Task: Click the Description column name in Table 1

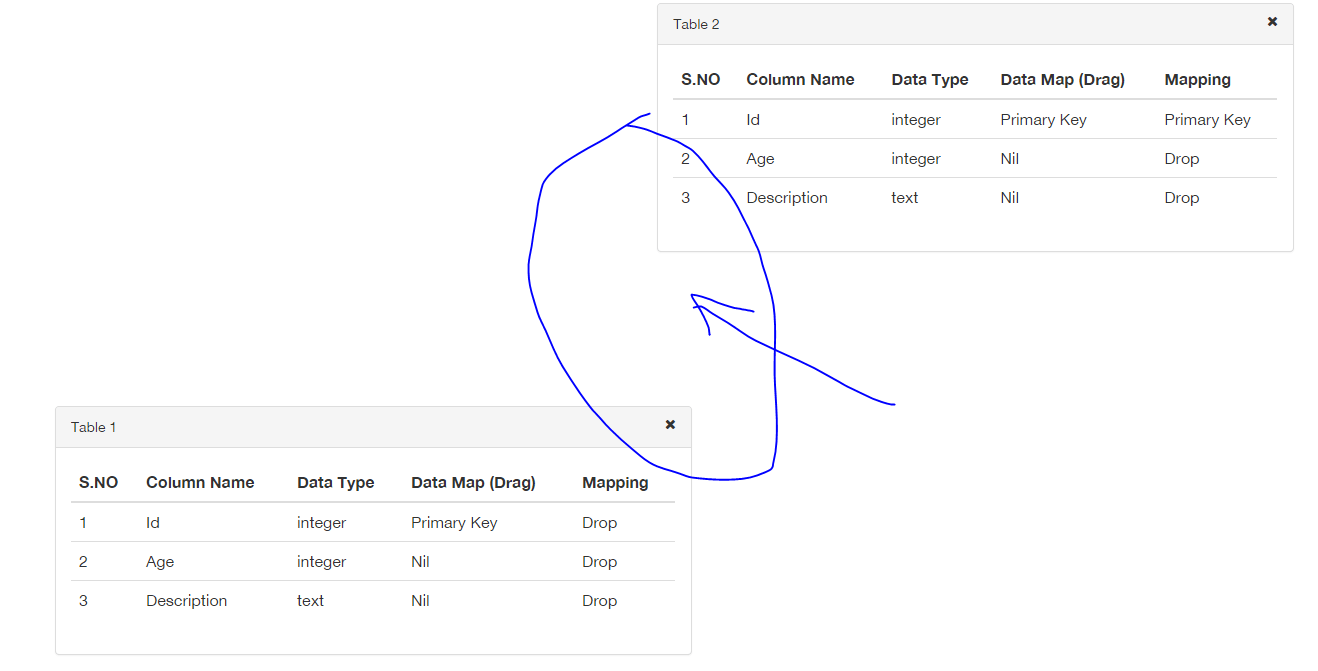Action: [186, 600]
